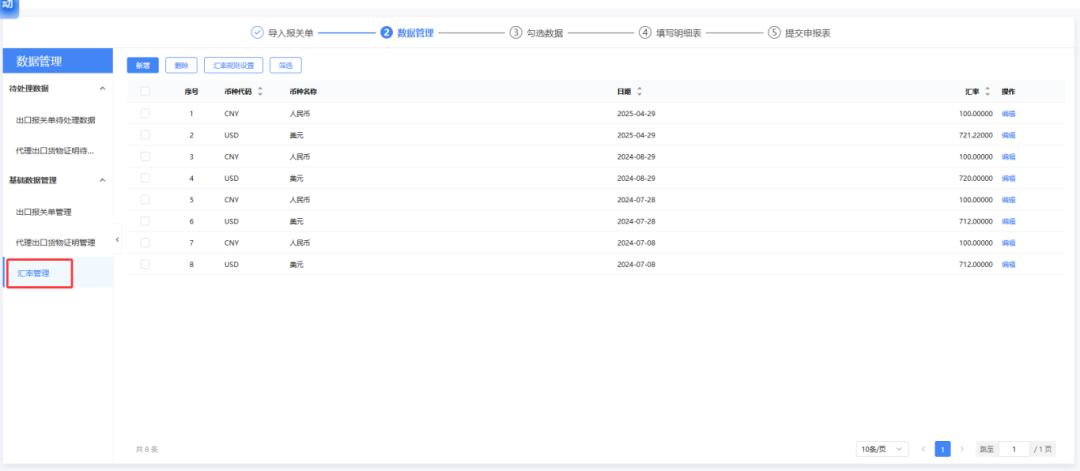Click the 筛选 button

(286, 65)
